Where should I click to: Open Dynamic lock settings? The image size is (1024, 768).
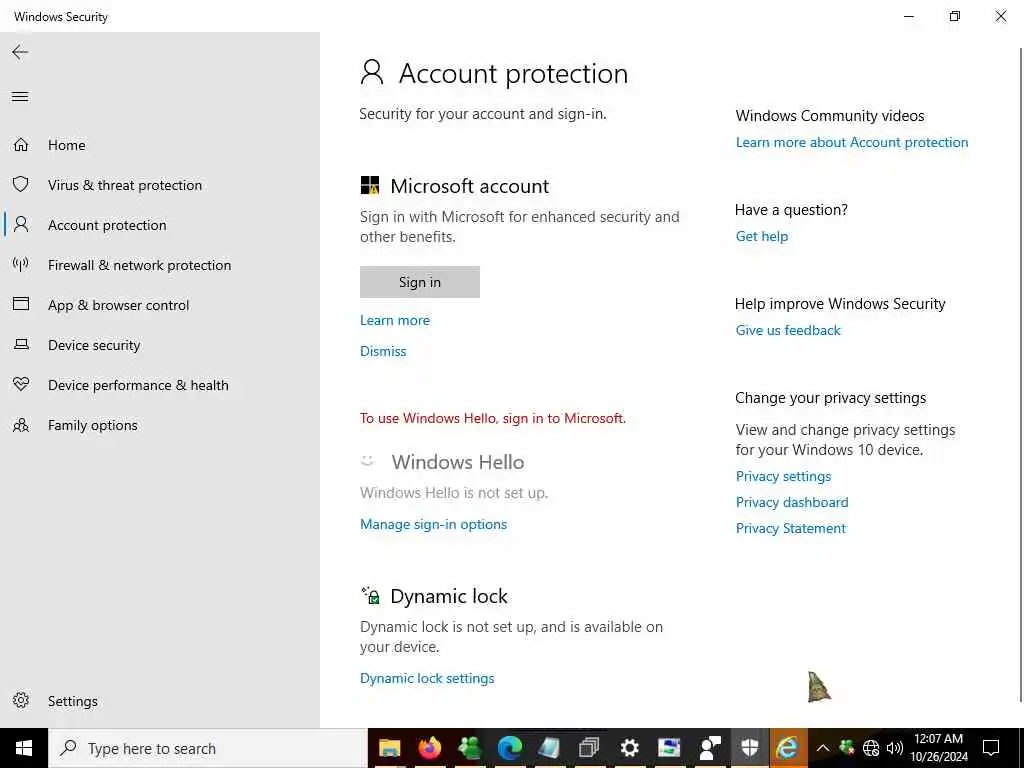click(x=427, y=678)
